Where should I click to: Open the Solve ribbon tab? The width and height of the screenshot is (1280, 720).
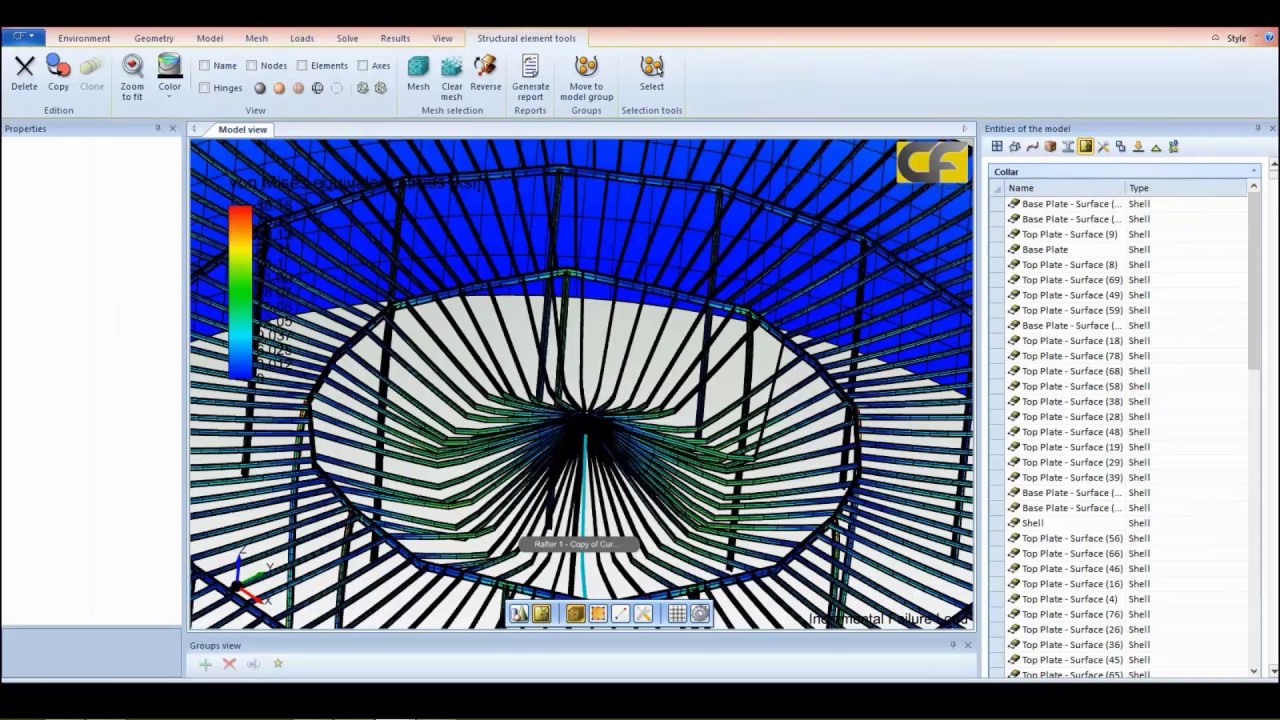[x=347, y=38]
